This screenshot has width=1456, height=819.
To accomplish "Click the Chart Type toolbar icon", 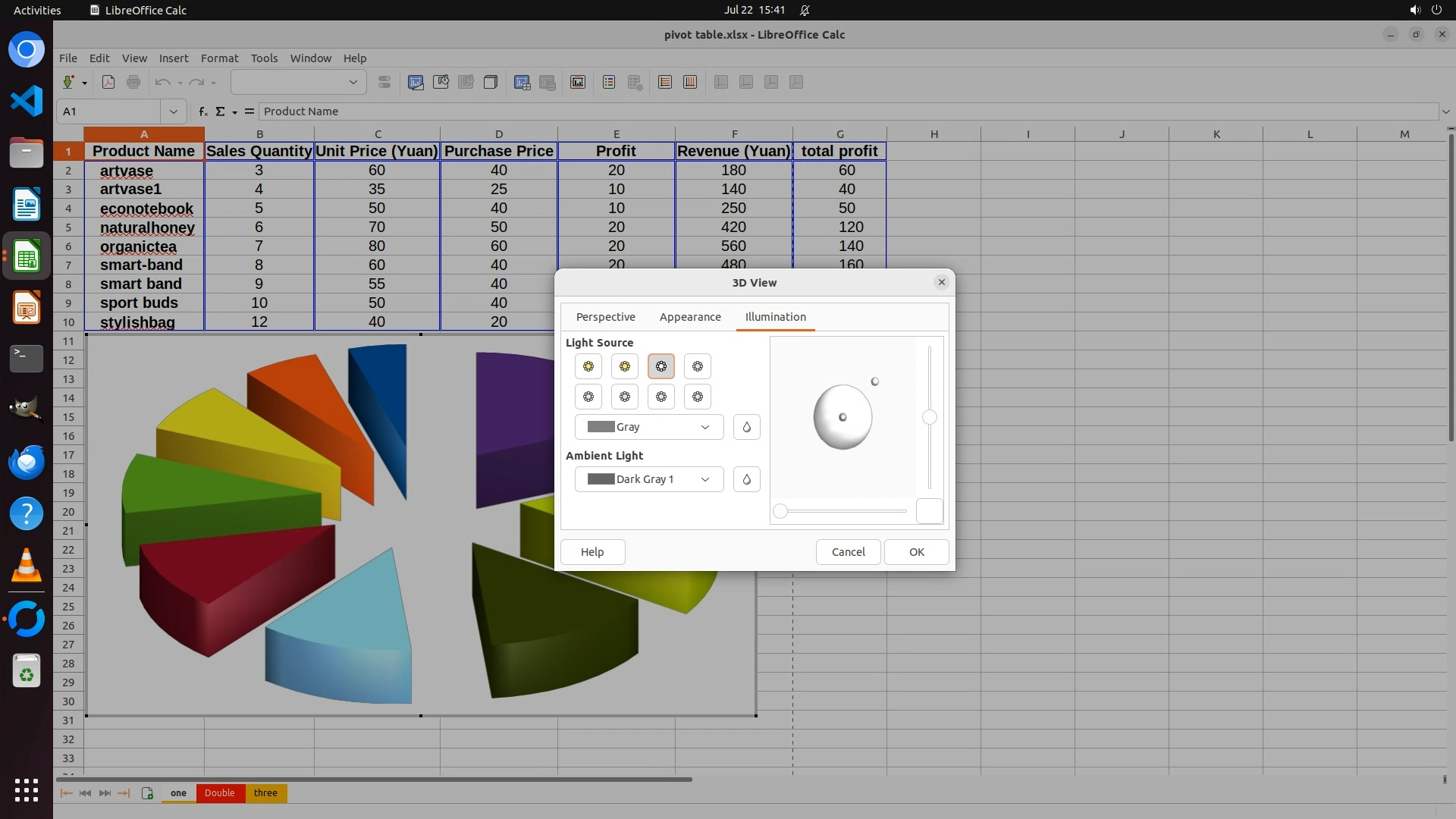I will point(416,82).
